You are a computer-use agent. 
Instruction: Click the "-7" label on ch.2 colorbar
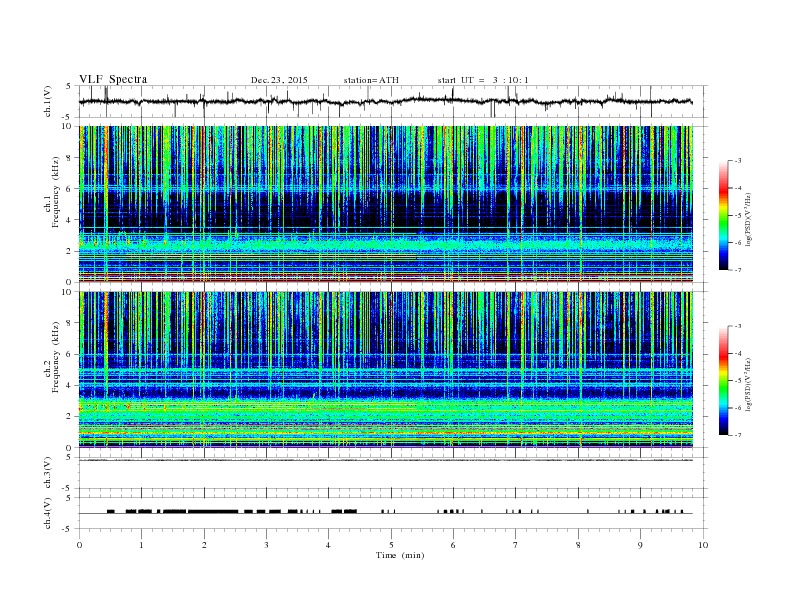click(x=738, y=435)
